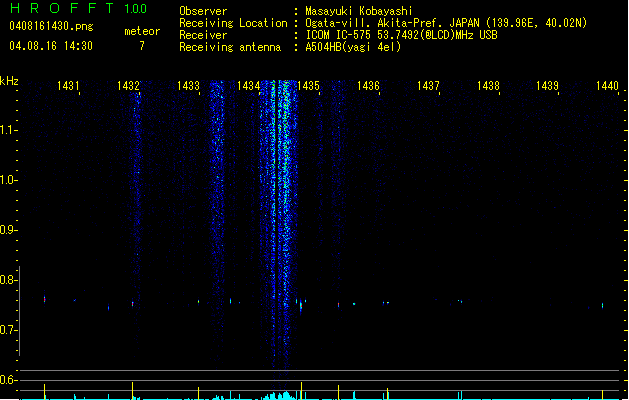This screenshot has width=629, height=400.
Task: Click the A504HB(yagi 4el) antenna text
Action: click(x=353, y=47)
